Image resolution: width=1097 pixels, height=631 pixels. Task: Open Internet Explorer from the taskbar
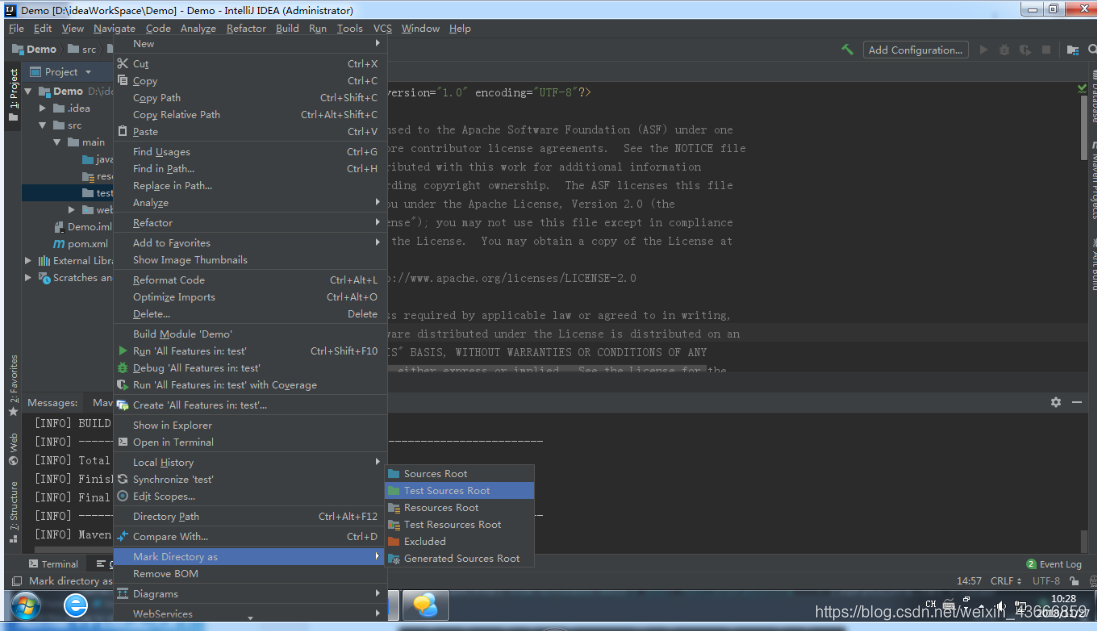pyautogui.click(x=76, y=605)
